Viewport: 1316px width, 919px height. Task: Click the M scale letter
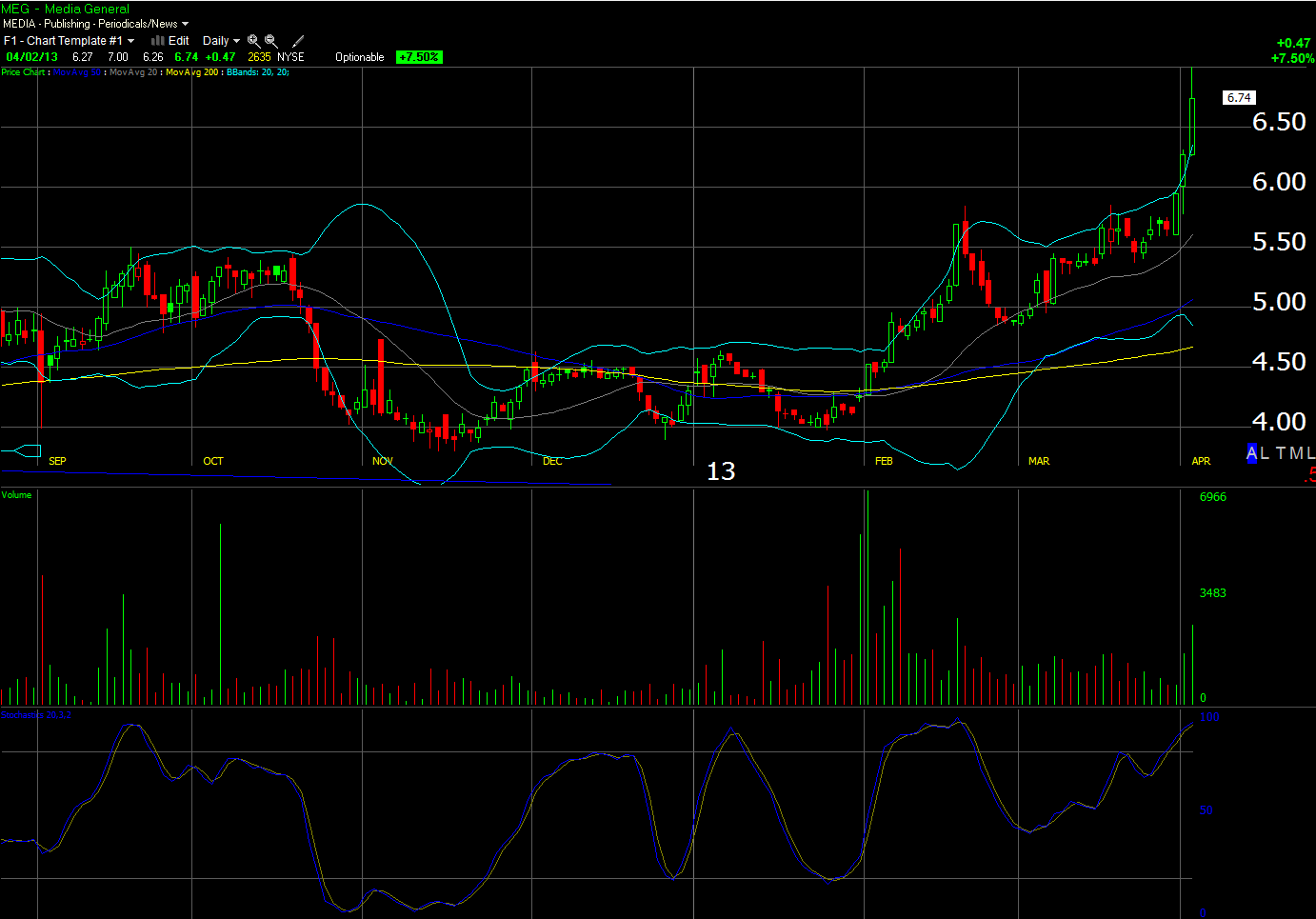[1296, 453]
